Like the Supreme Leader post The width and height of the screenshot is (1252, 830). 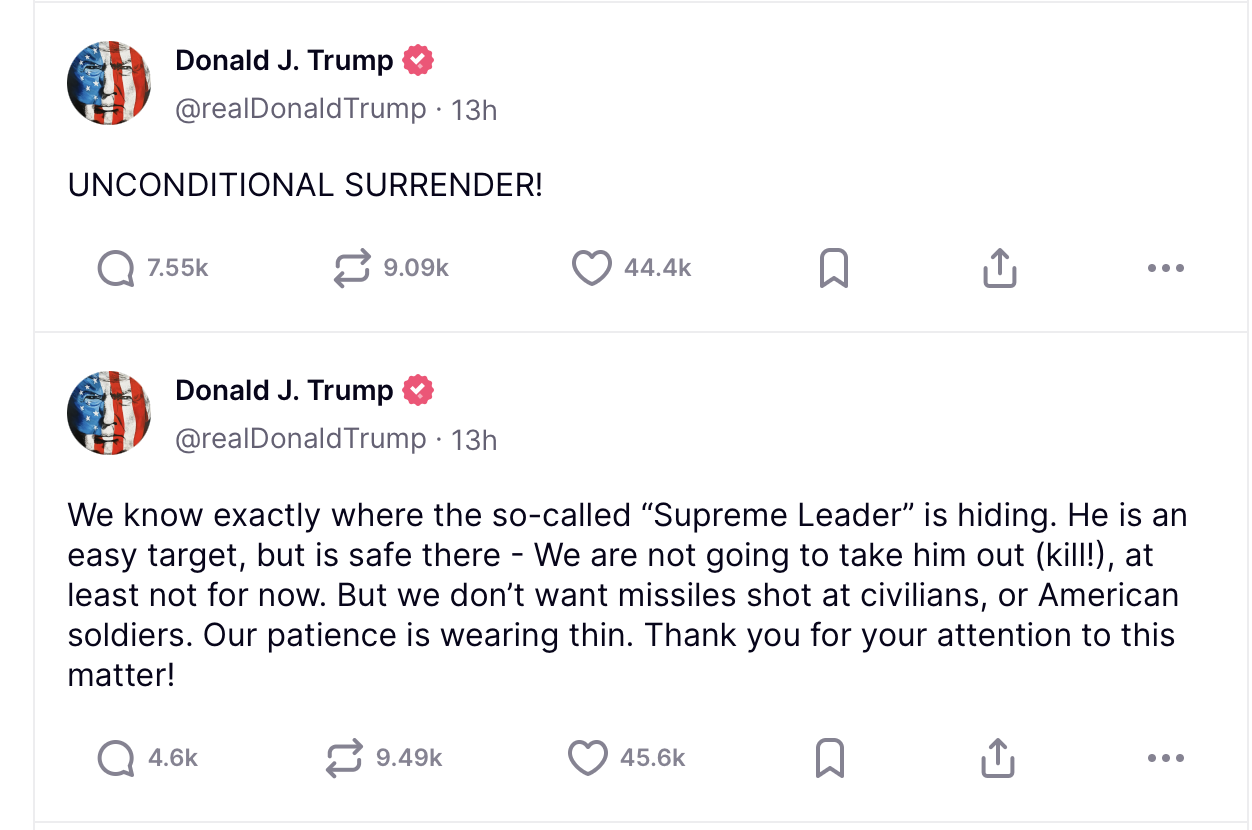pyautogui.click(x=588, y=758)
